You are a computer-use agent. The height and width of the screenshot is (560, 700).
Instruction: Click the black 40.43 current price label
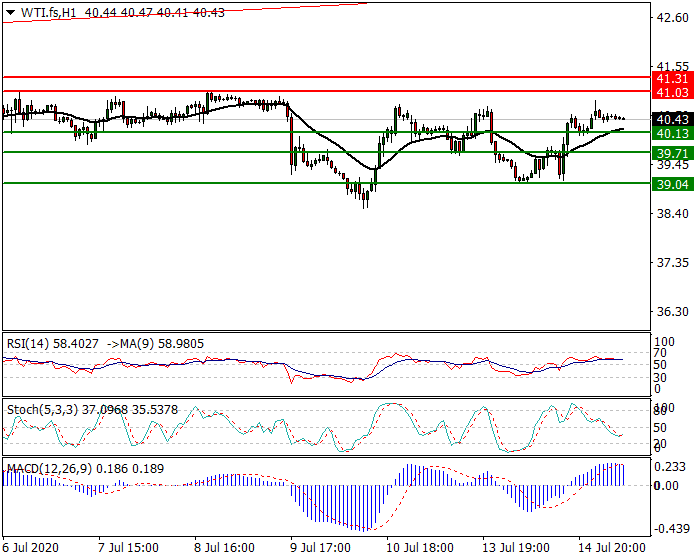tap(673, 120)
